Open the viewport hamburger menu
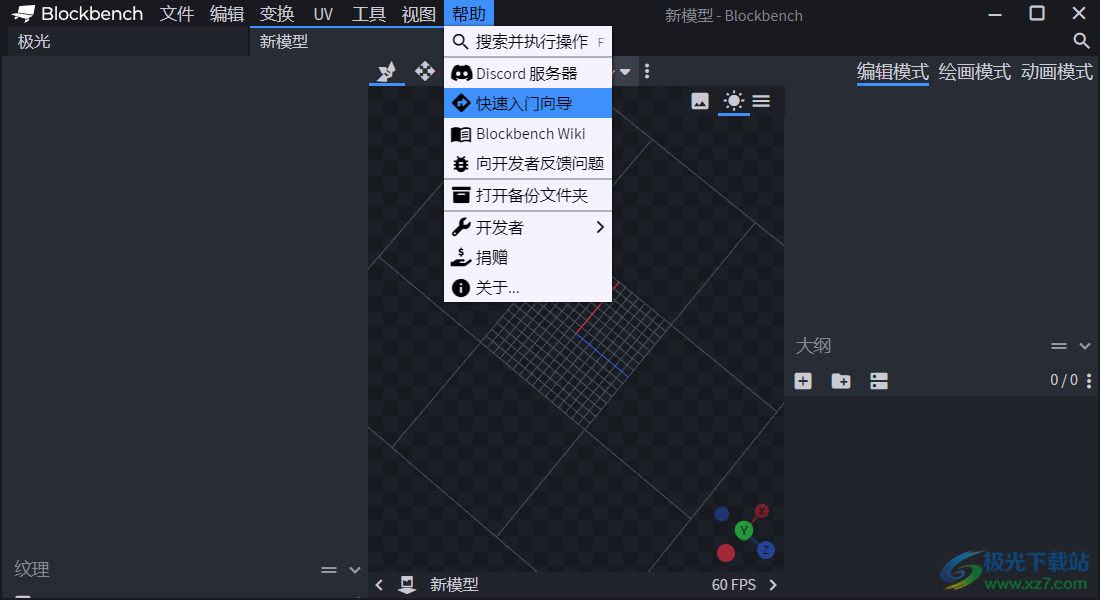 point(761,101)
